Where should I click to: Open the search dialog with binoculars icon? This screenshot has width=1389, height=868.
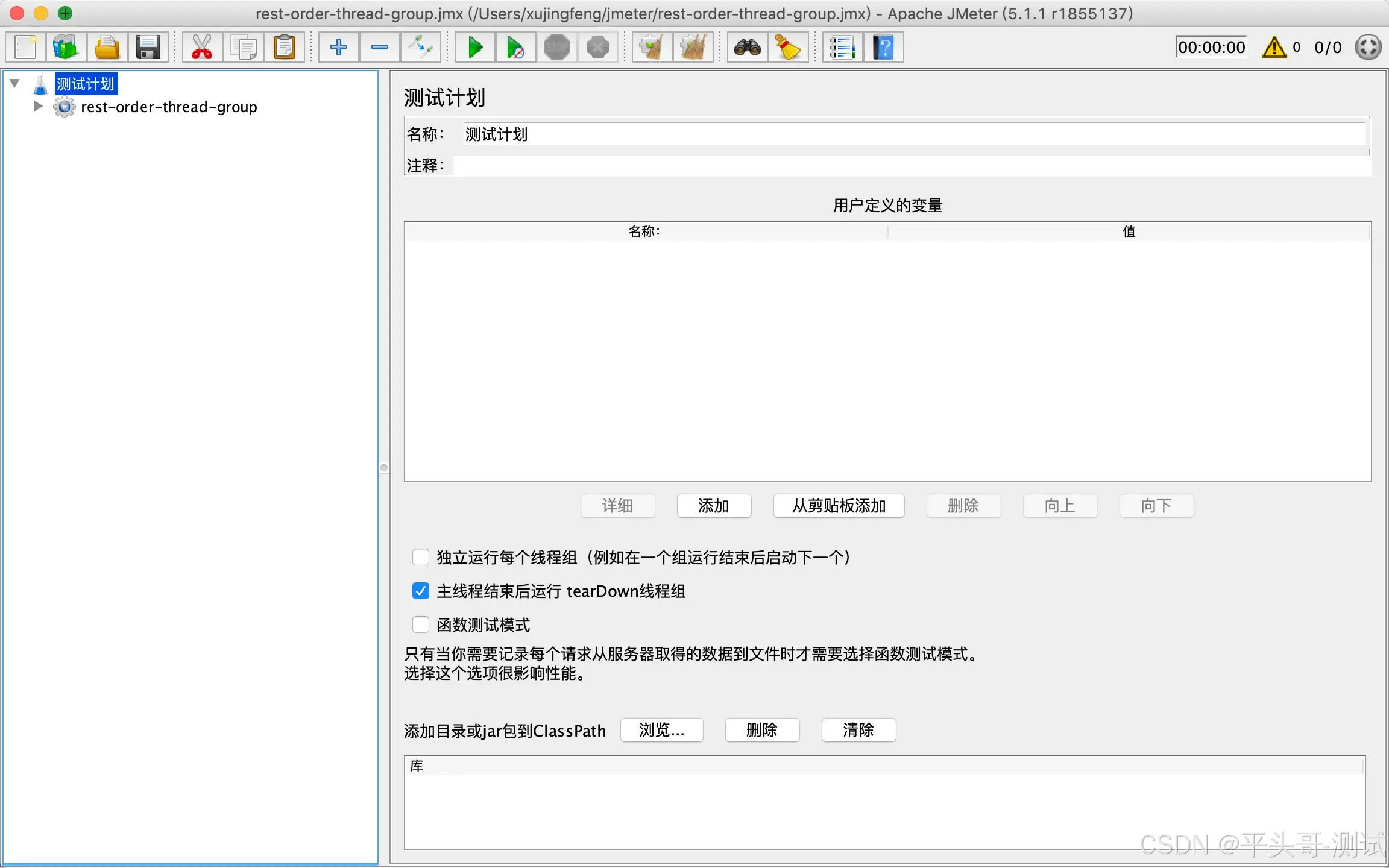(747, 46)
